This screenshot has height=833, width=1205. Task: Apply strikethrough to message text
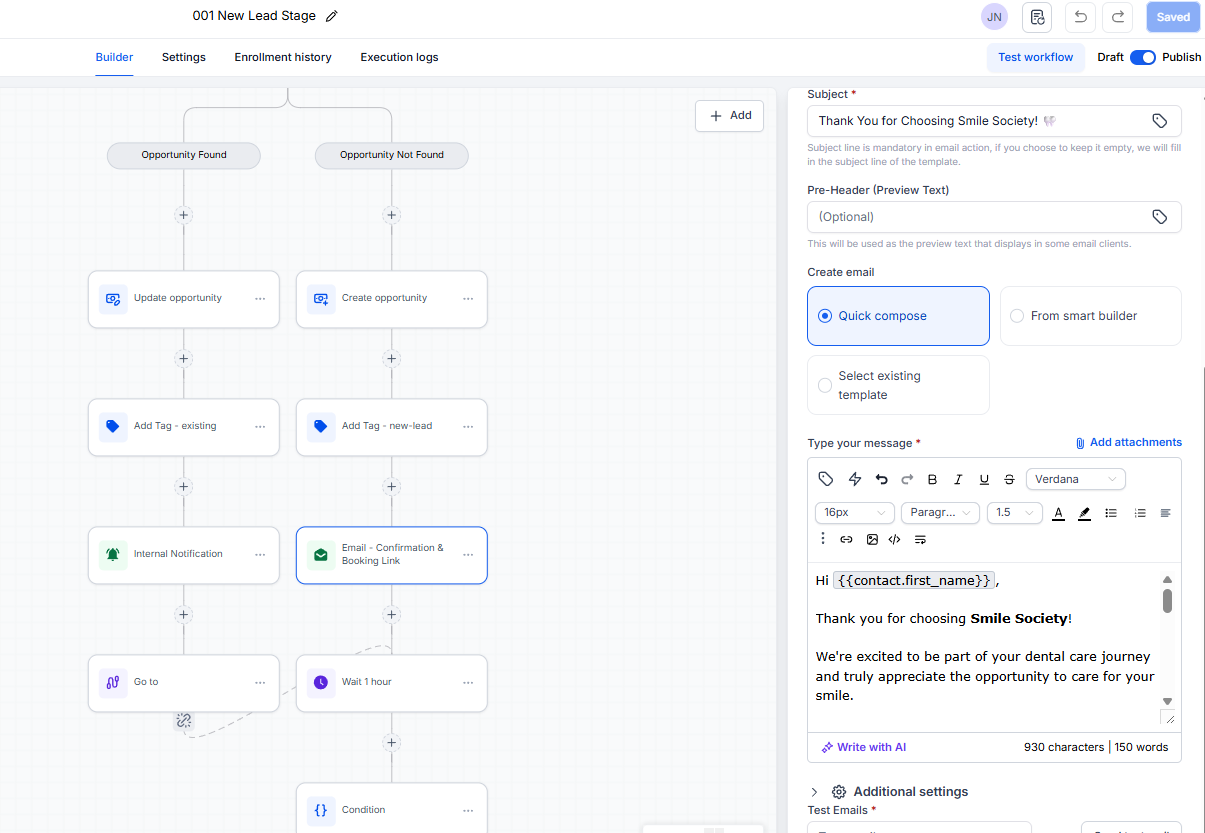[1009, 479]
